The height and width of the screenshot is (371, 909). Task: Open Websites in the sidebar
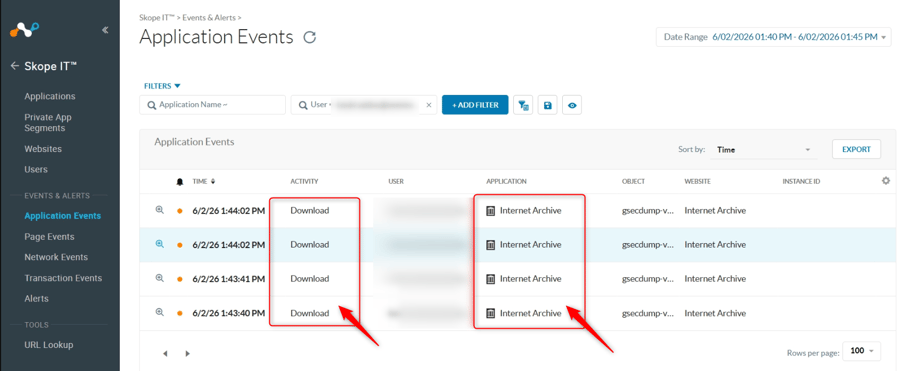(43, 149)
